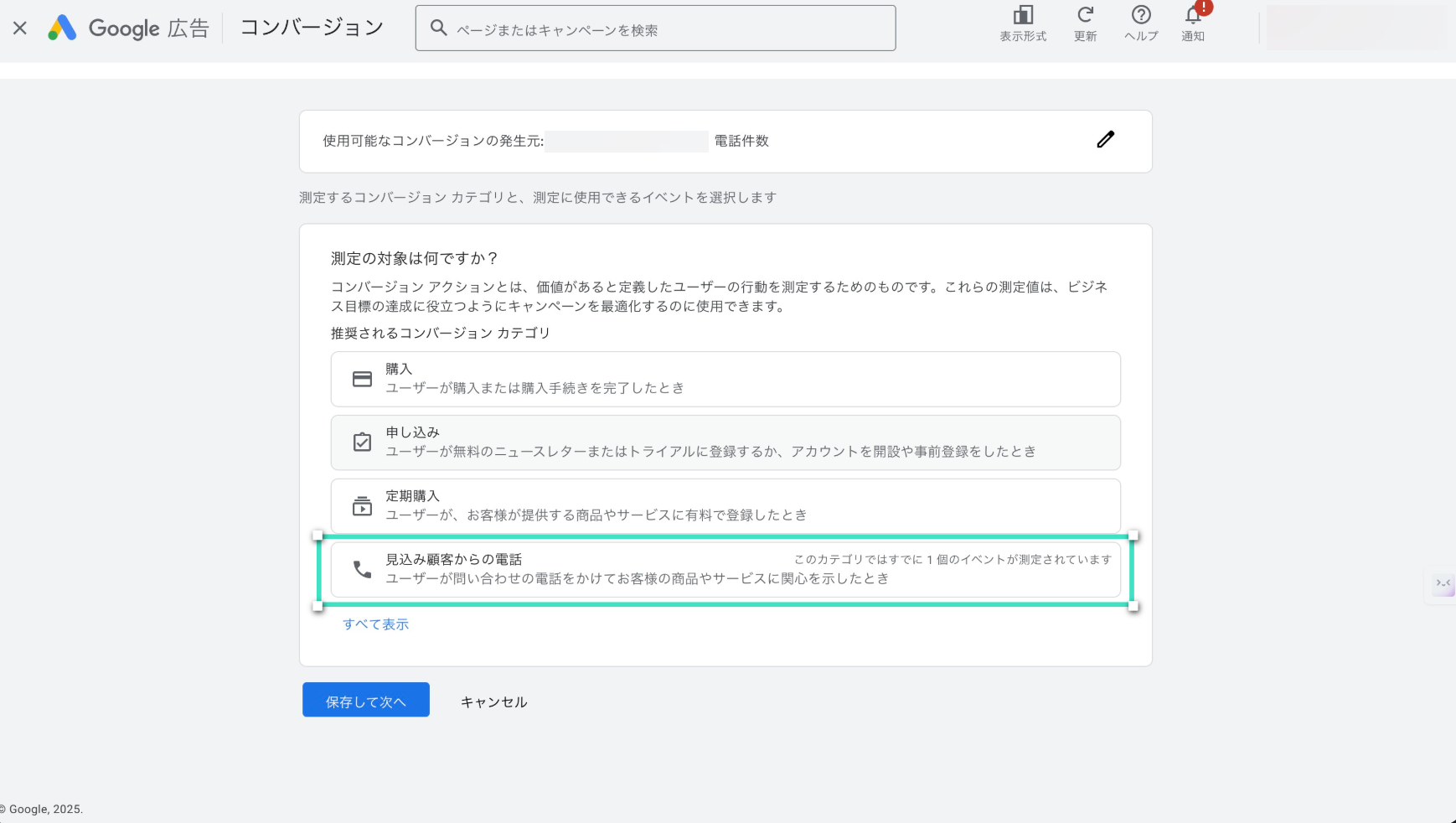Open the 通知 notifications bell
The height and width of the screenshot is (823, 1456).
[1193, 16]
